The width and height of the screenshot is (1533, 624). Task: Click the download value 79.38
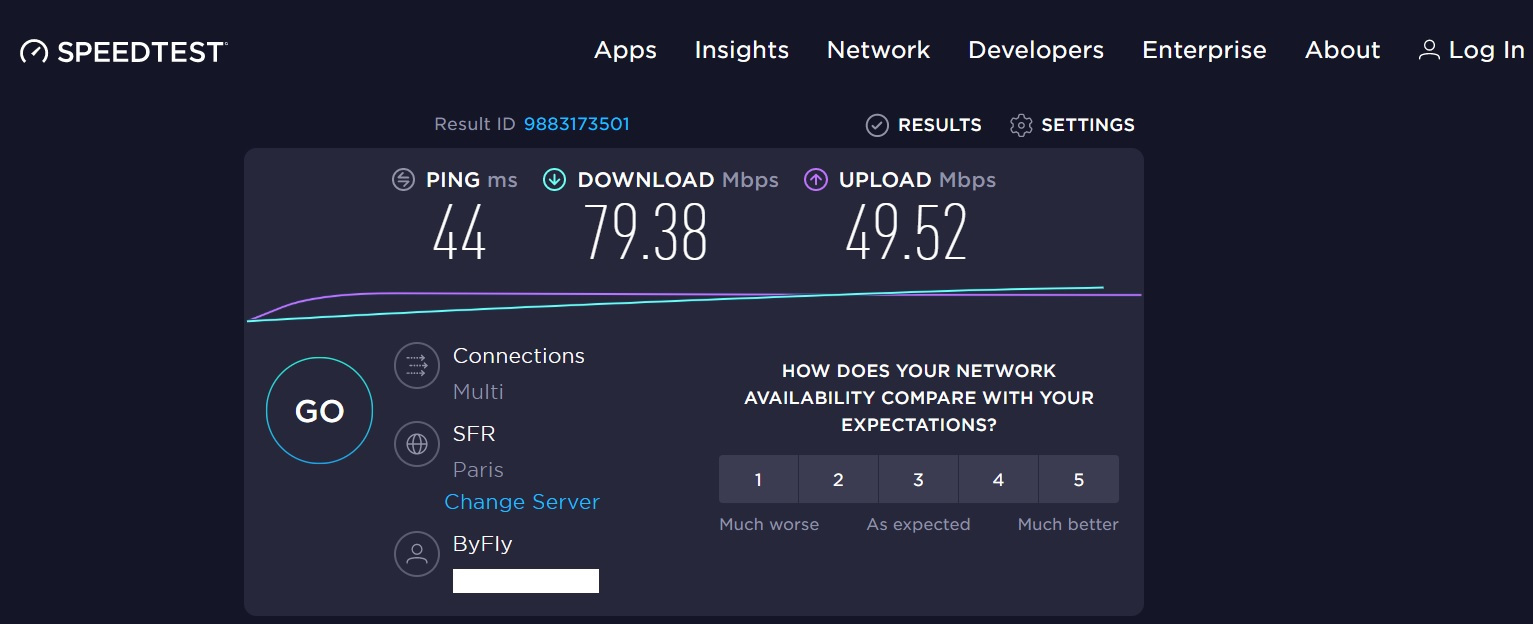point(646,232)
